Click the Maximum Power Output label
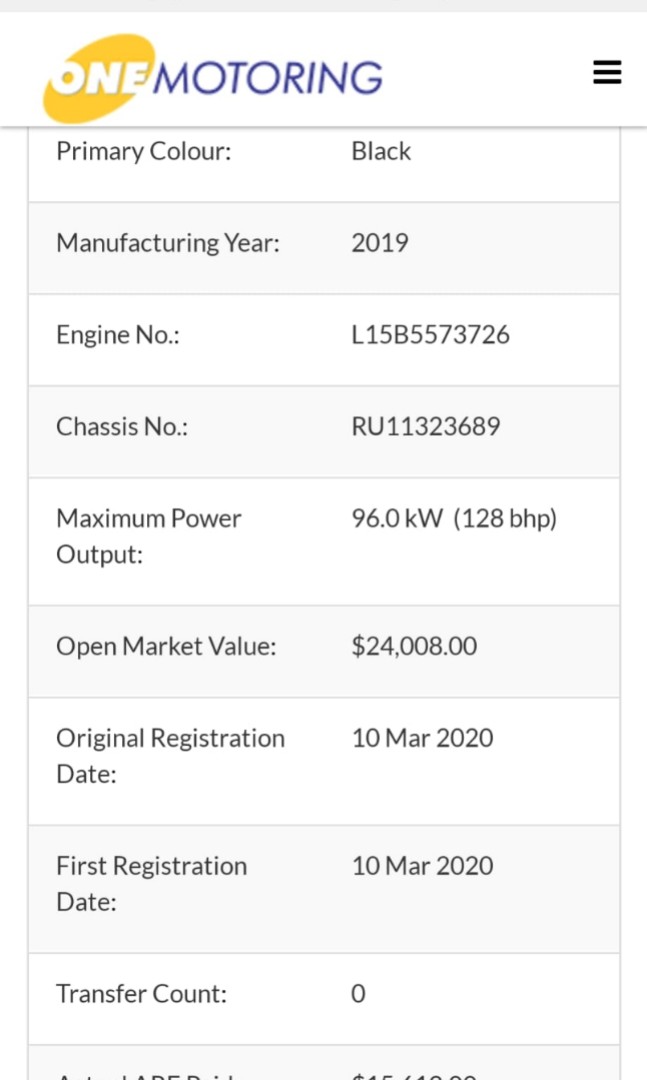The height and width of the screenshot is (1080, 647). click(149, 536)
